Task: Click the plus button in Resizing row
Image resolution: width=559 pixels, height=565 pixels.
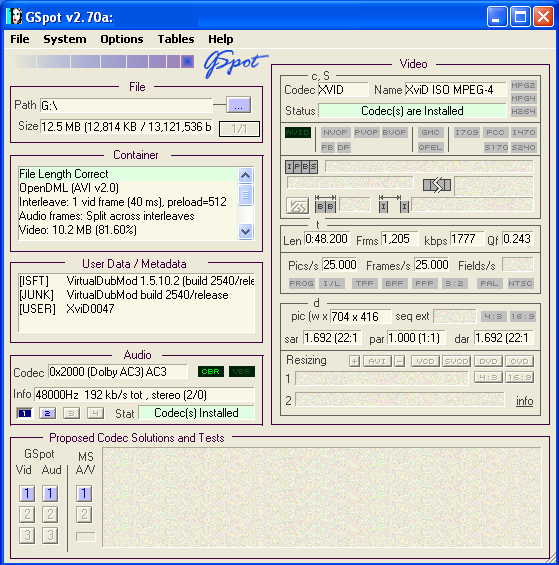Action: click(x=354, y=361)
